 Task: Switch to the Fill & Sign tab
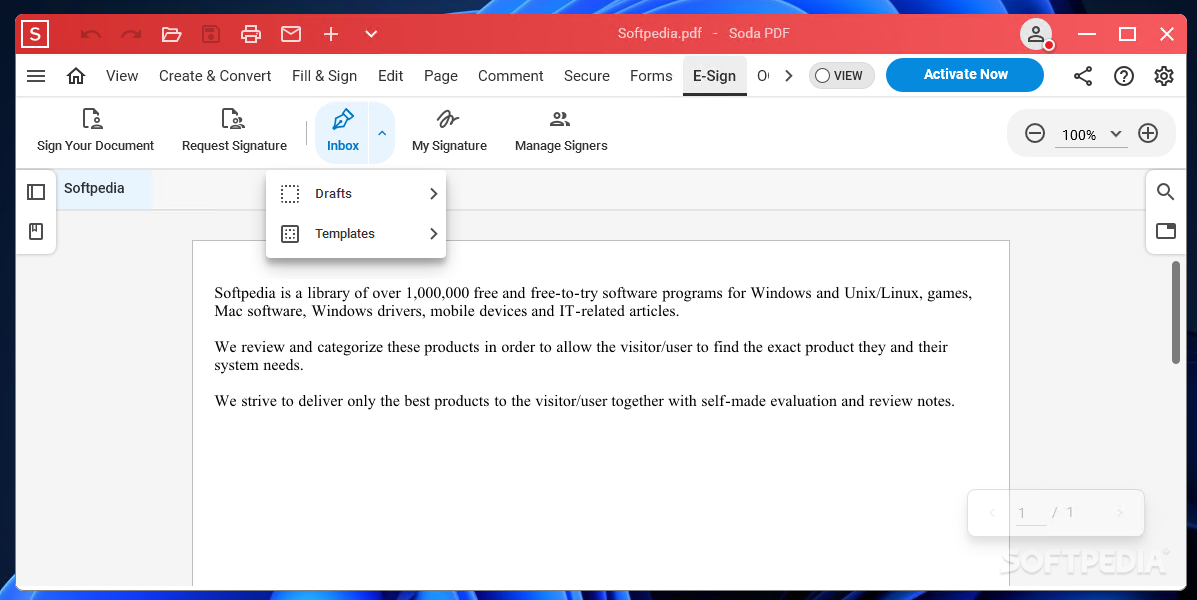[324, 76]
